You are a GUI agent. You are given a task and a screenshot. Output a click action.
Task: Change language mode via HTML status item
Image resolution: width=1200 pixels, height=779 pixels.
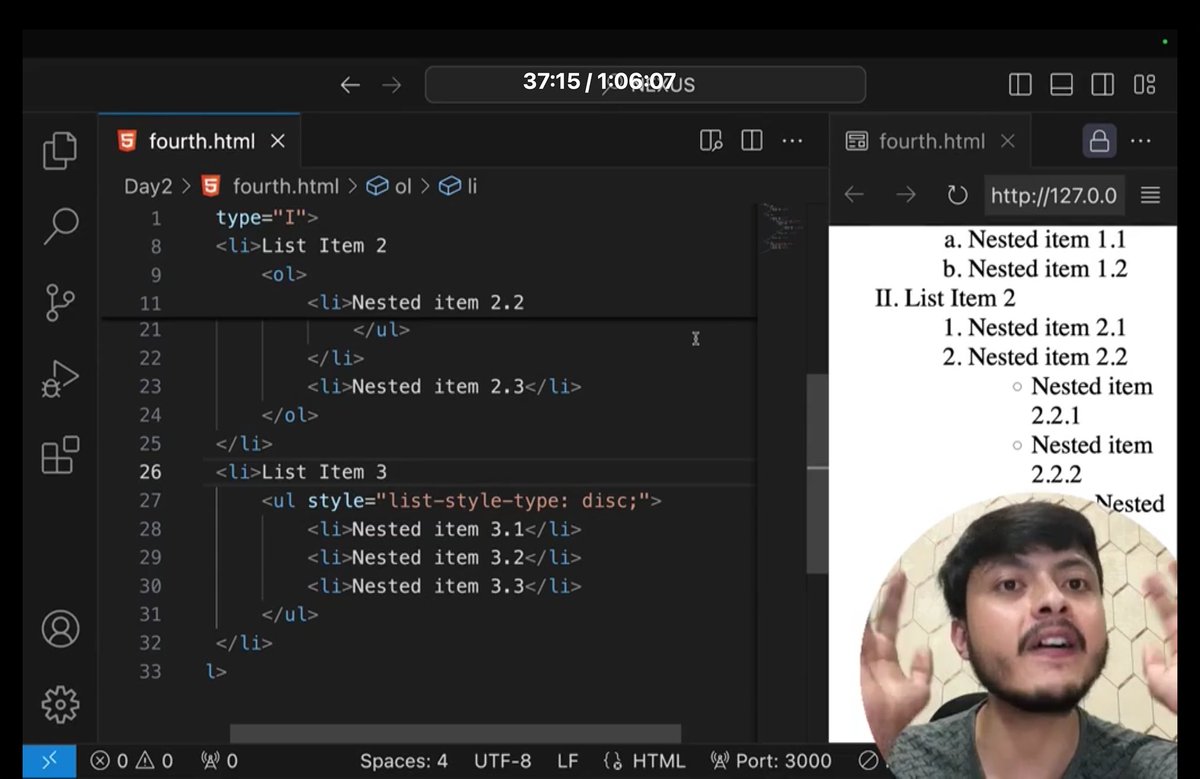coord(645,761)
